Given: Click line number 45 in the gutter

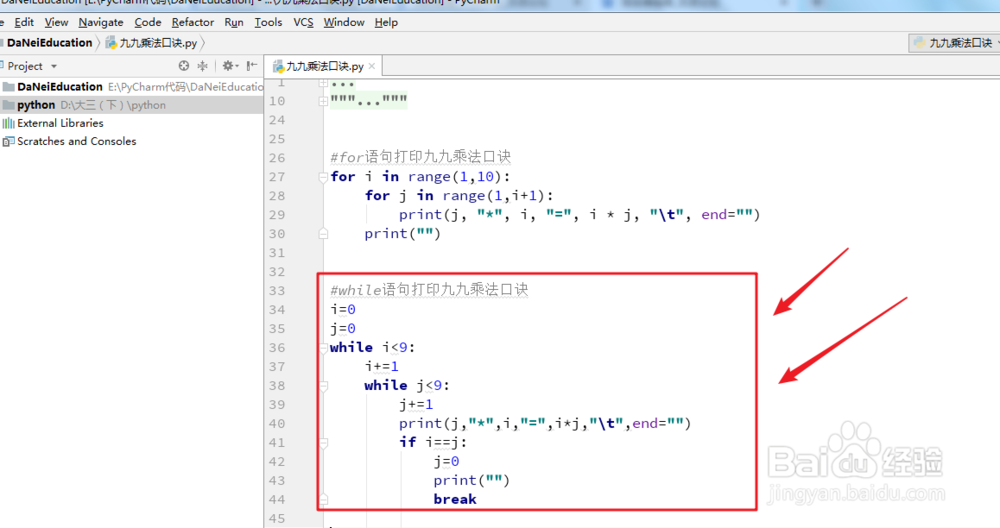Looking at the screenshot, I should coord(277,518).
